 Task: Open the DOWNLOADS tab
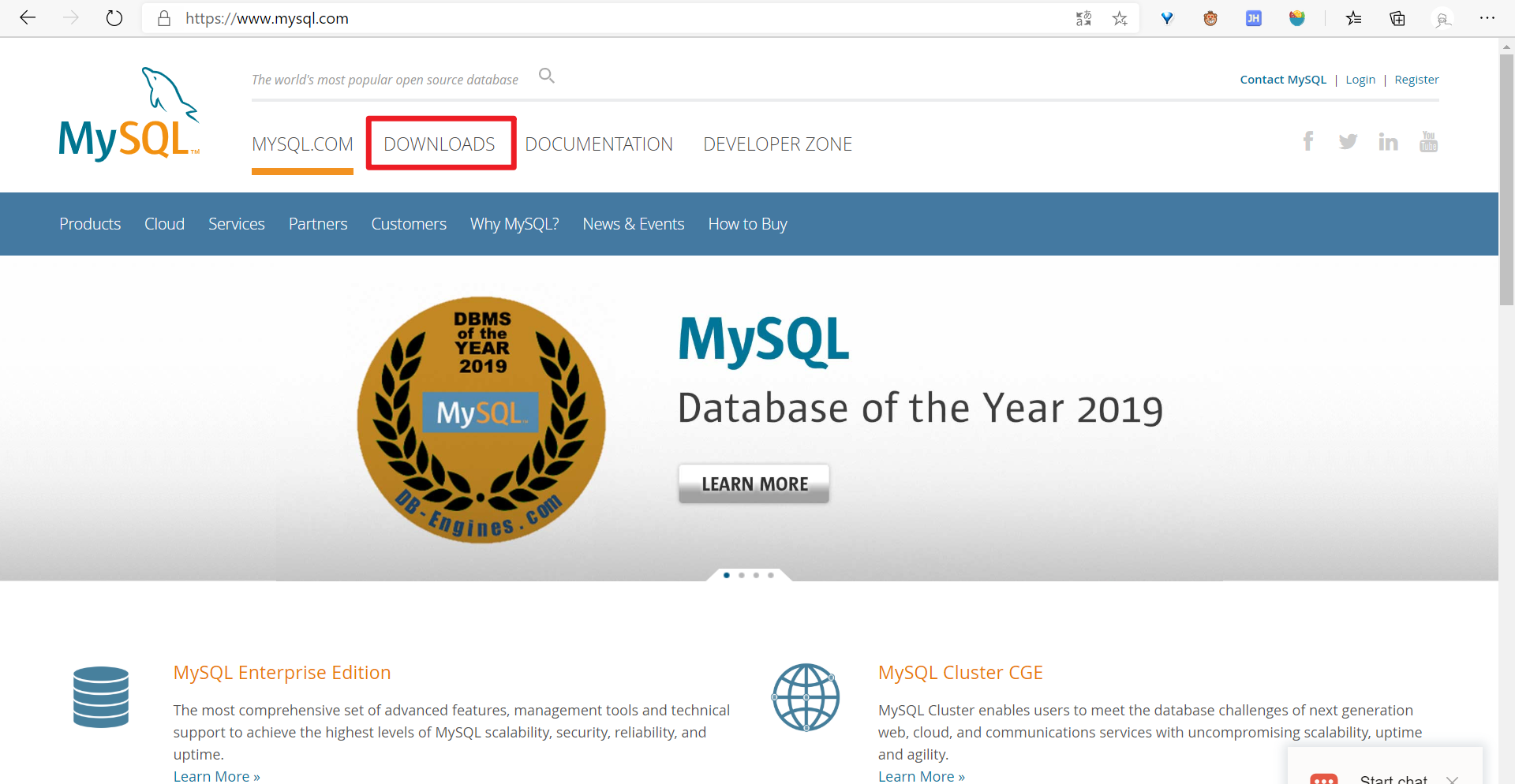[440, 144]
